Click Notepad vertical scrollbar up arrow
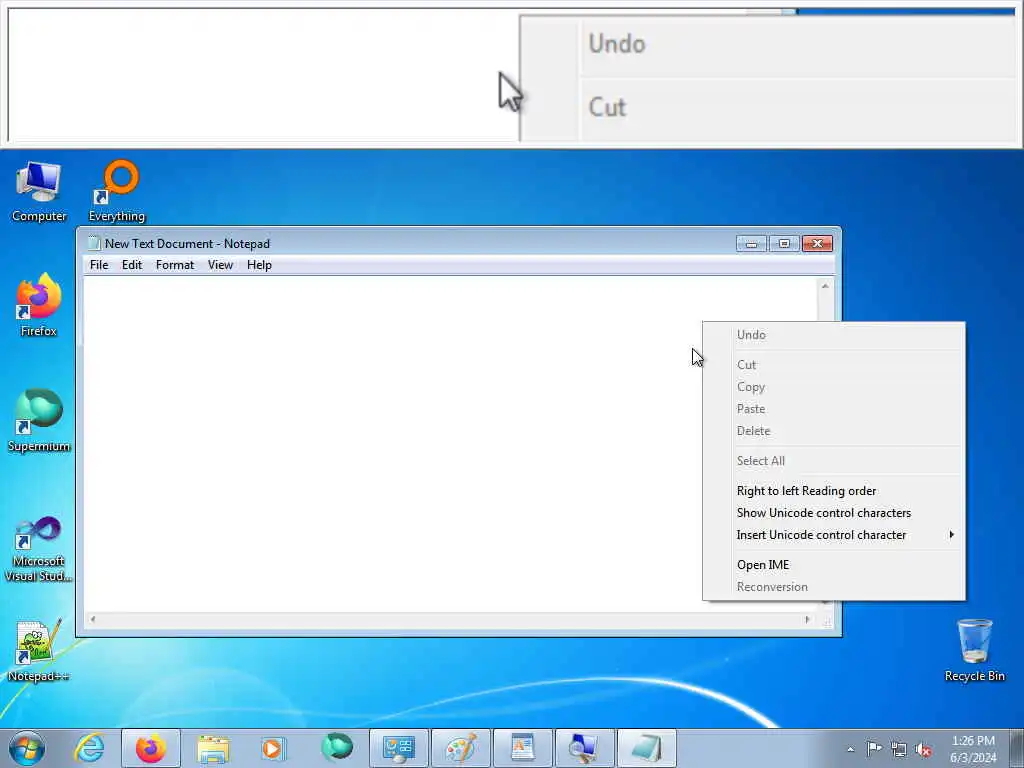Image resolution: width=1024 pixels, height=768 pixels. point(825,286)
